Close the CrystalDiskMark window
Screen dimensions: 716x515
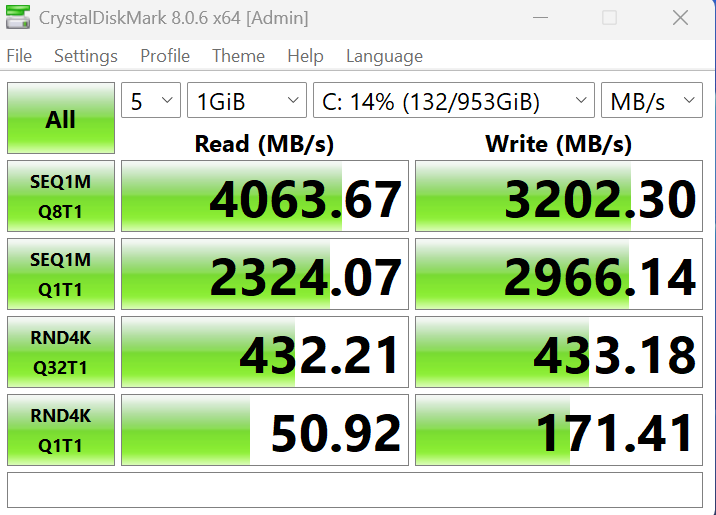(x=680, y=18)
